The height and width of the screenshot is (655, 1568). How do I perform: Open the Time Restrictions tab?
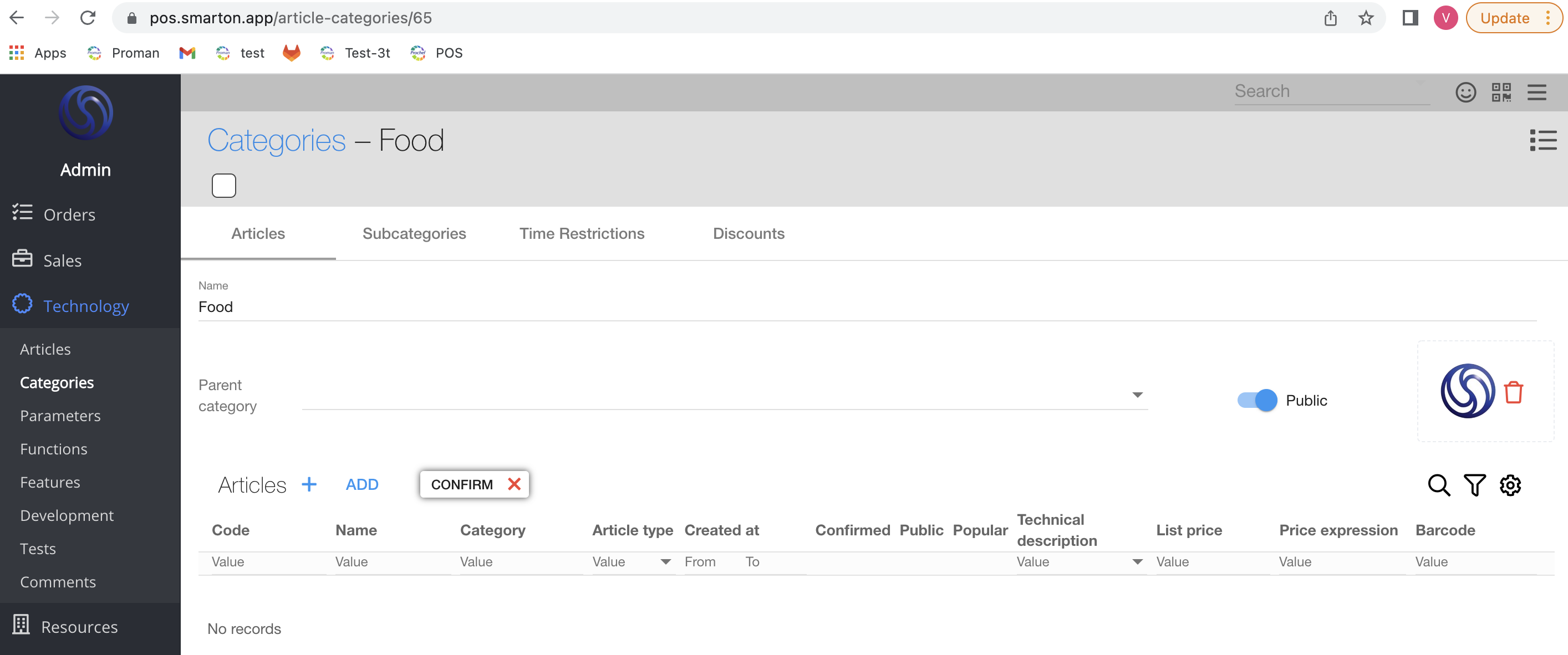[x=581, y=233]
